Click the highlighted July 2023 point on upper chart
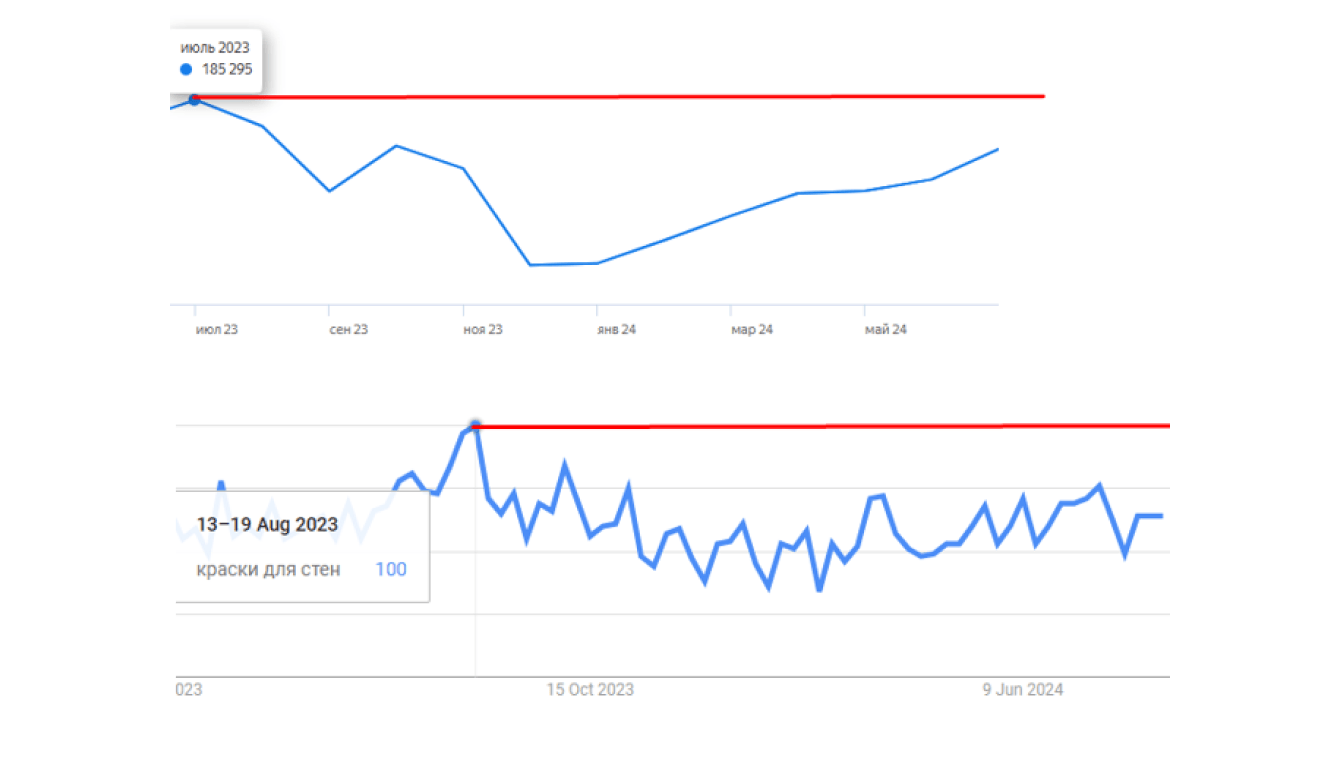Viewport: 1340px width, 769px height. [x=194, y=99]
